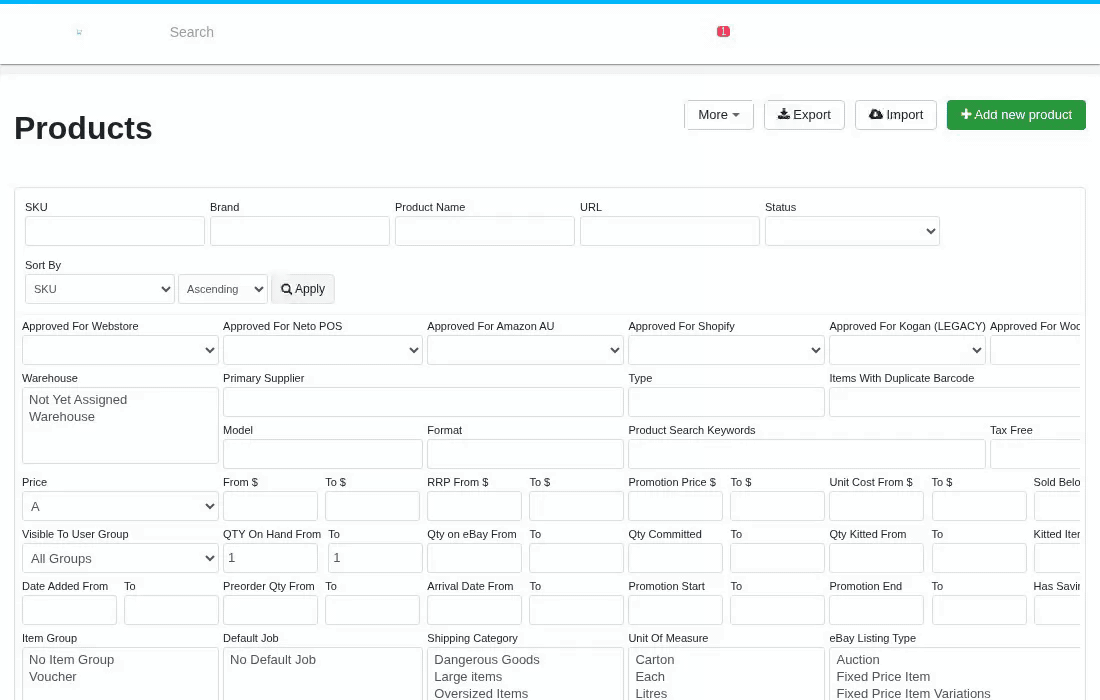Click into the Brand filter field
The width and height of the screenshot is (1100, 700).
300,231
